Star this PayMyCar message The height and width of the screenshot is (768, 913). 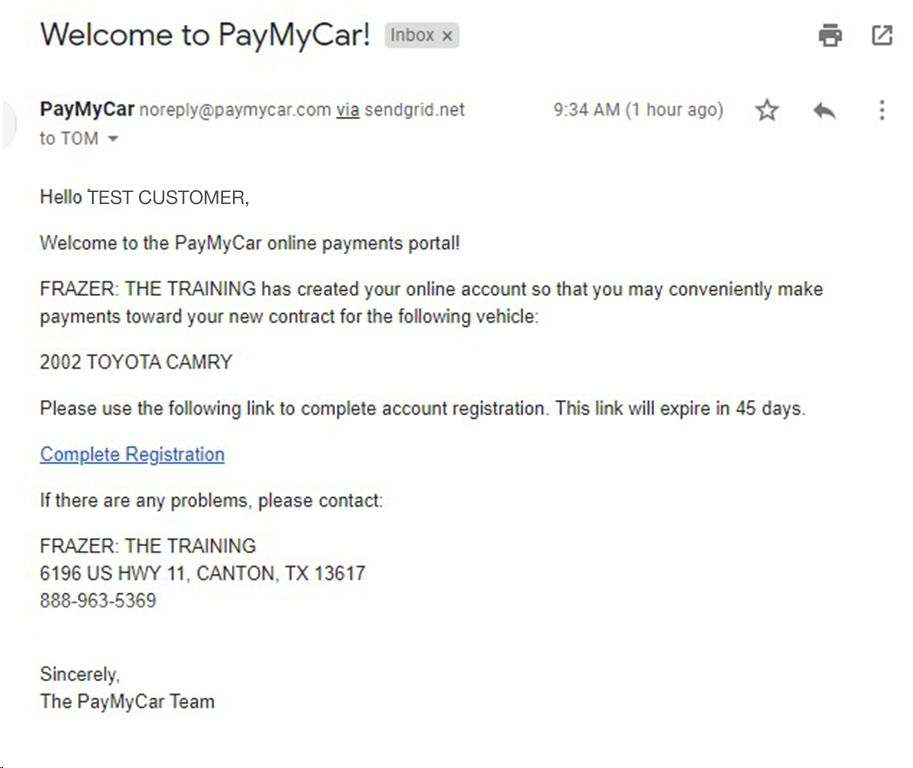tap(767, 109)
